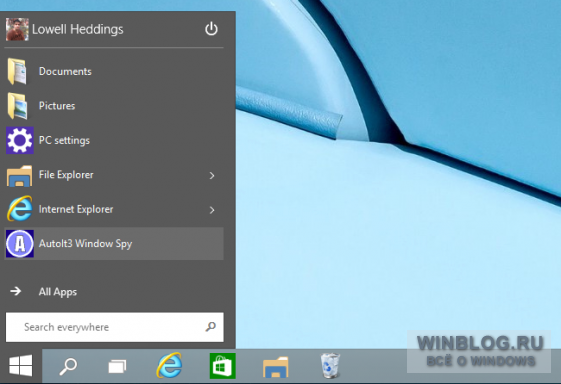Click the magnifier icon in the search box
The image size is (561, 384).
click(x=210, y=326)
